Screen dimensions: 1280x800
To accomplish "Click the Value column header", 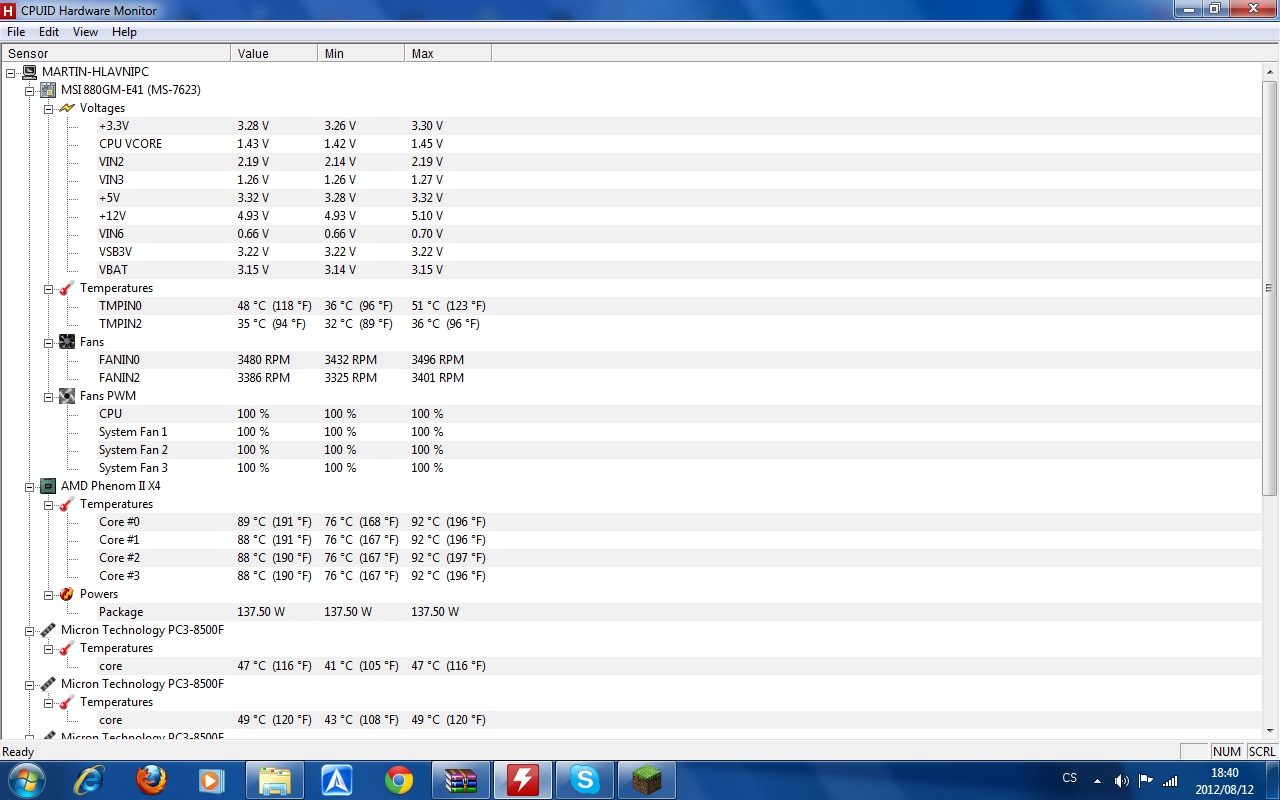I will (x=274, y=54).
